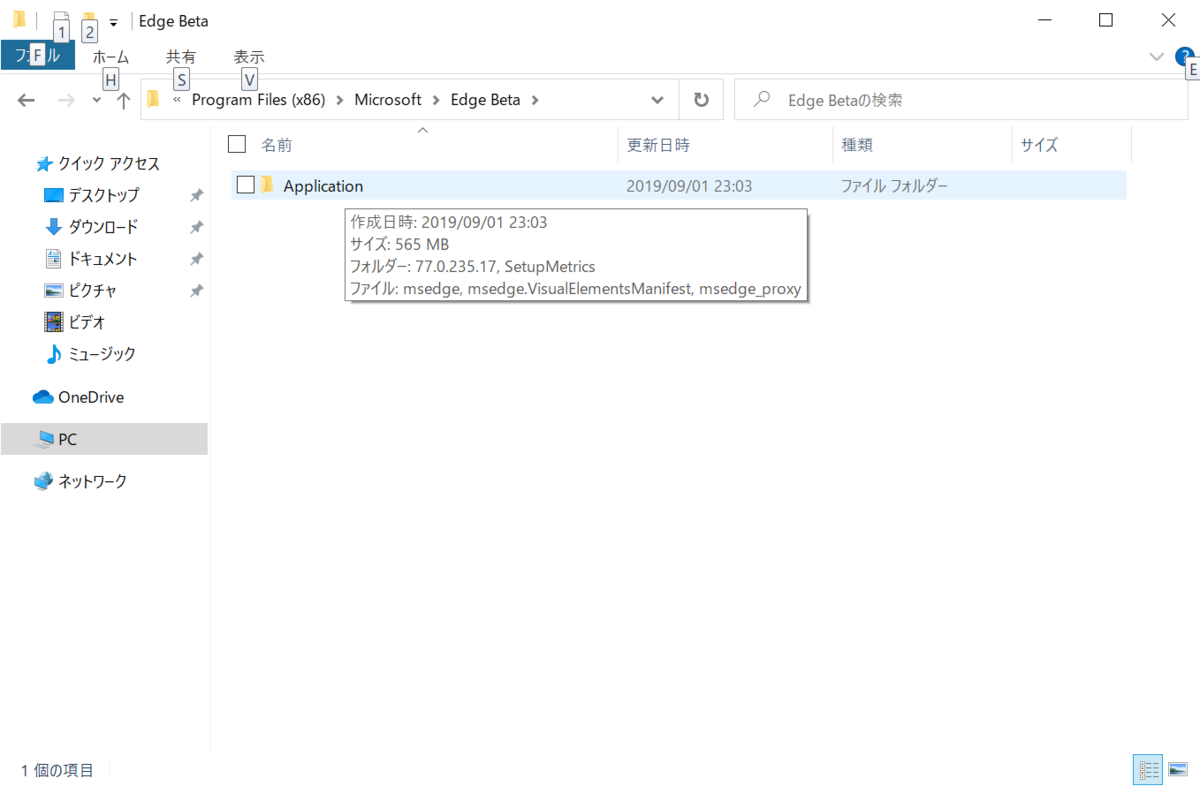Click new folder icon in title bar
The image size is (1200, 786).
(x=89, y=20)
